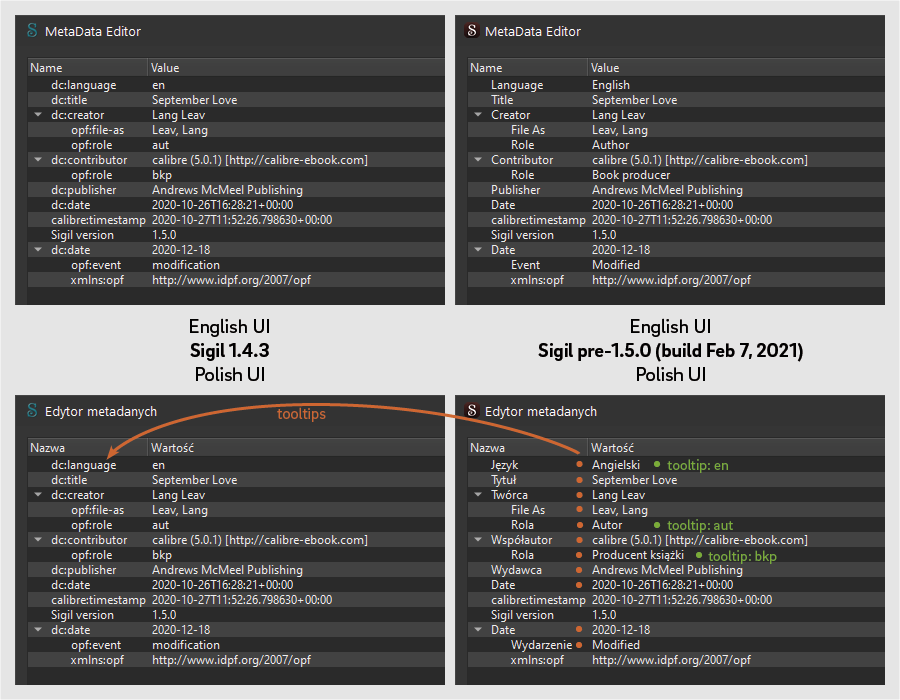The width and height of the screenshot is (900, 700).
Task: Collapse Date 2020-12-18 row in English MetaData Editor
Action: 478,250
